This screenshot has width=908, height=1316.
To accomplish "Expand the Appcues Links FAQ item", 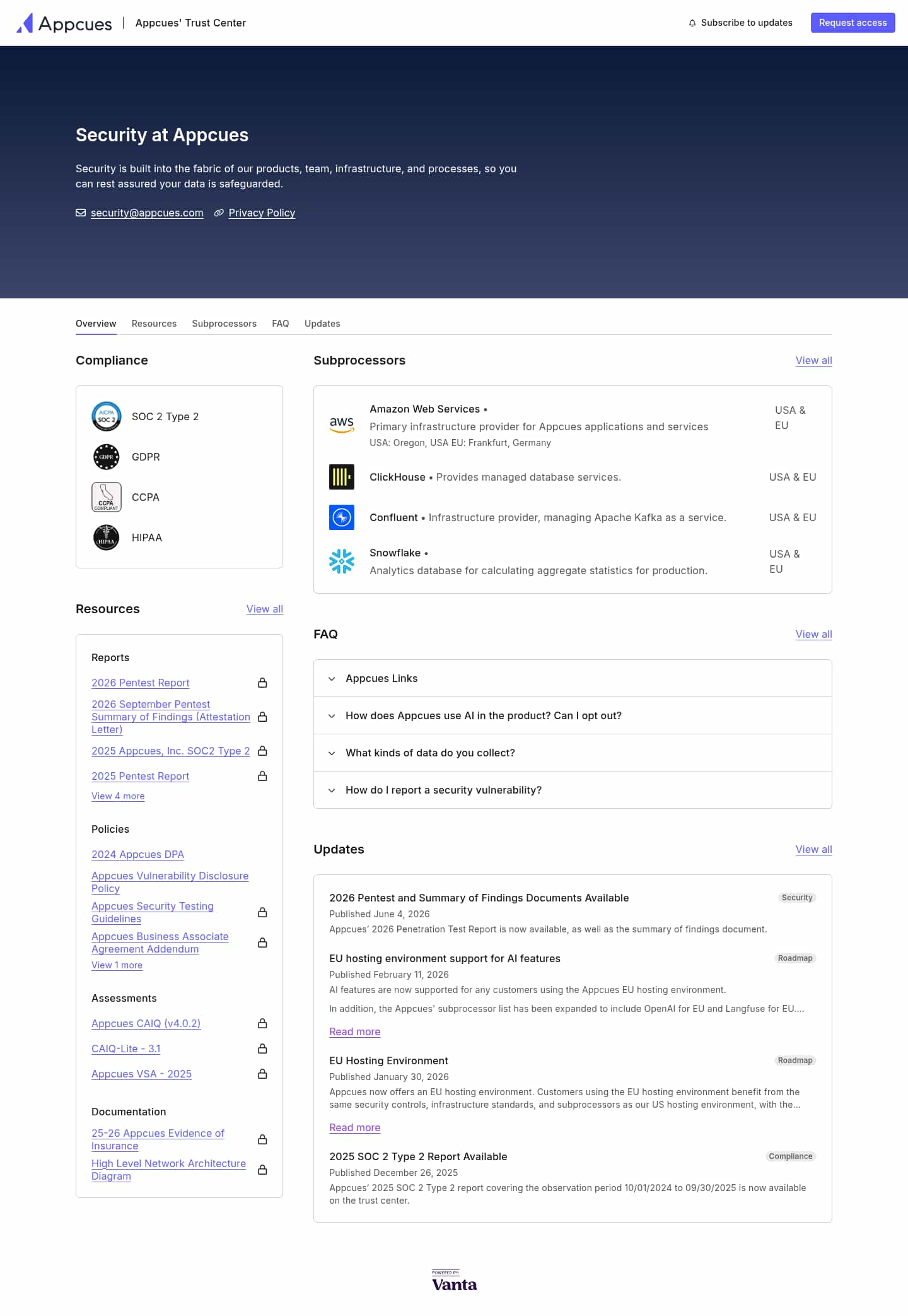I will (x=573, y=678).
